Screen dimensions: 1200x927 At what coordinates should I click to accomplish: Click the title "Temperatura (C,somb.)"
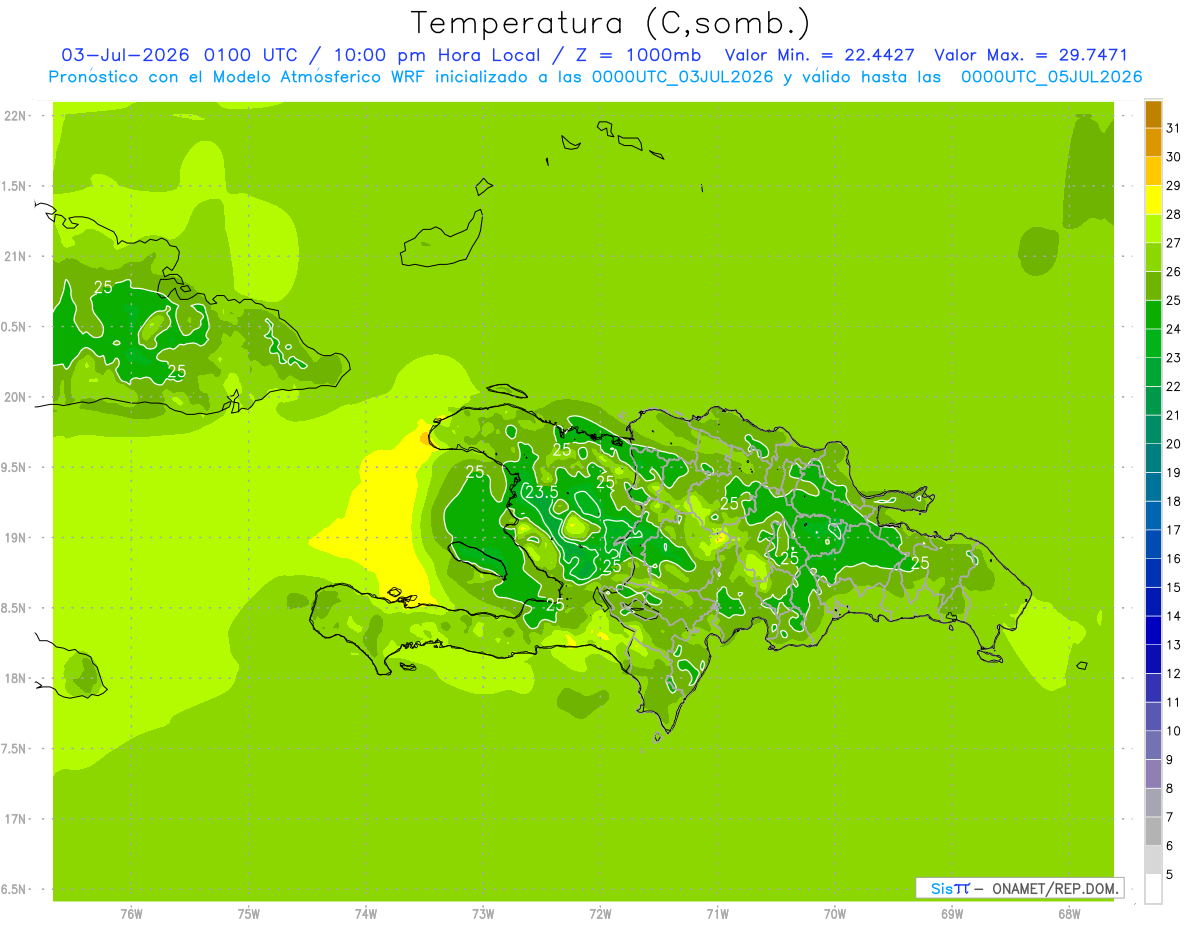(x=611, y=22)
